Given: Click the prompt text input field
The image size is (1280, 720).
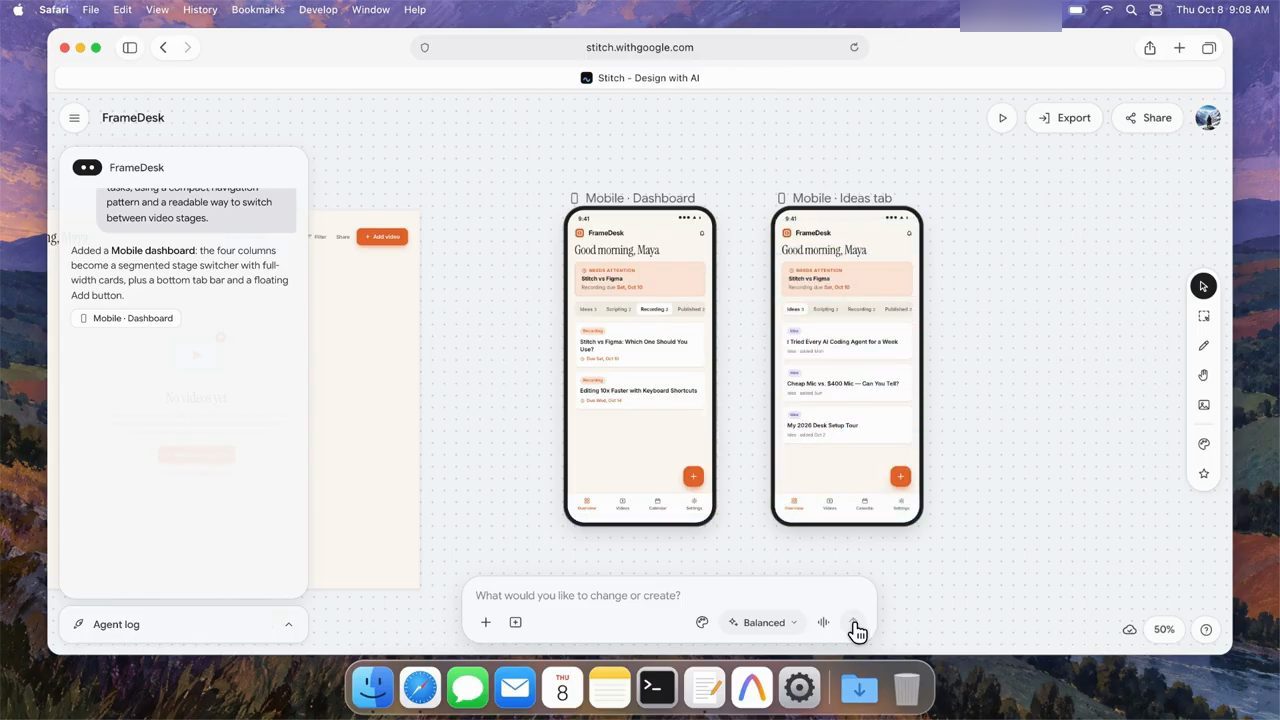Looking at the screenshot, I should pyautogui.click(x=669, y=595).
